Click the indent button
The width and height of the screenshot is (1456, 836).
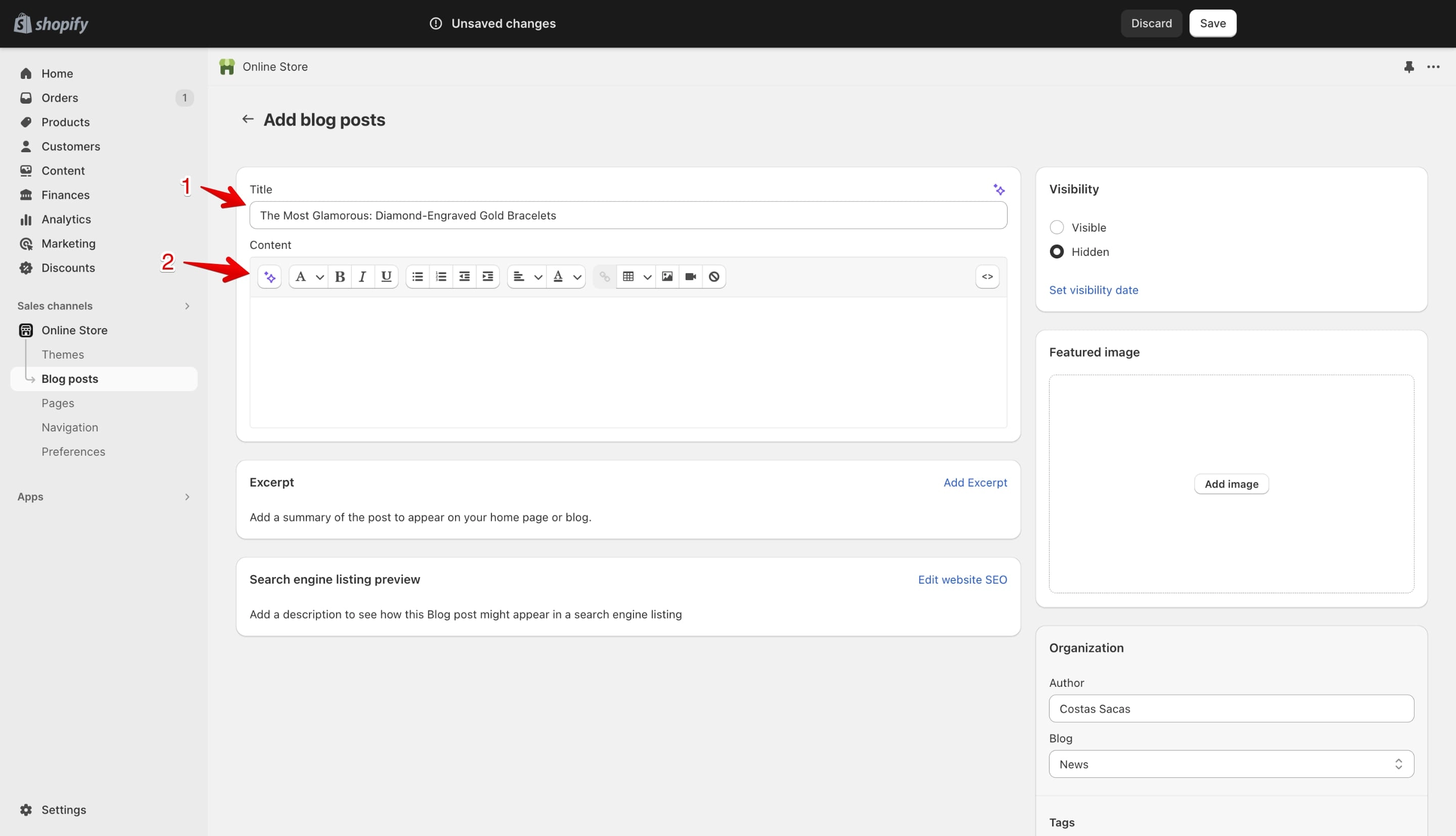(x=488, y=277)
